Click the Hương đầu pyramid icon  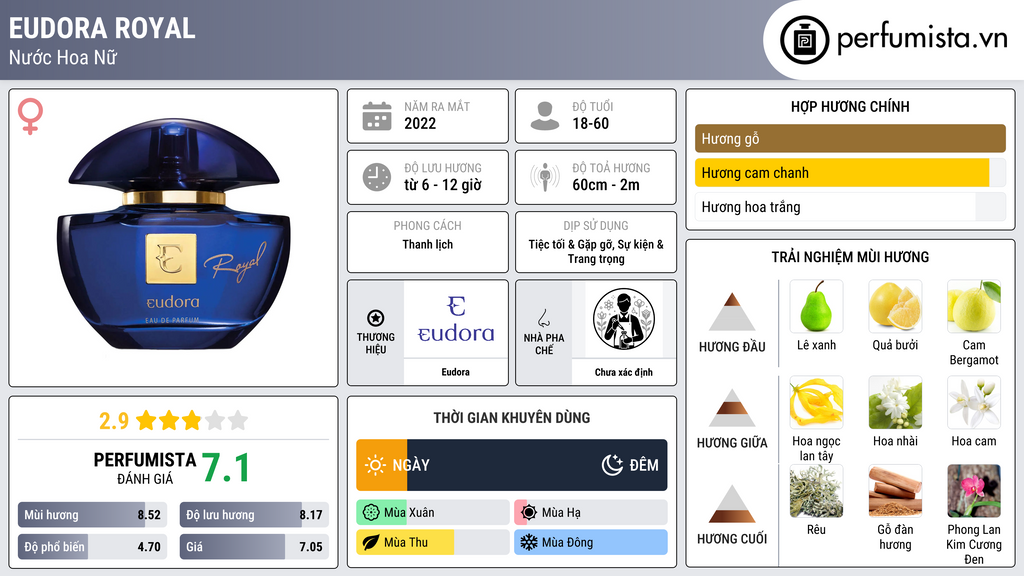[732, 312]
